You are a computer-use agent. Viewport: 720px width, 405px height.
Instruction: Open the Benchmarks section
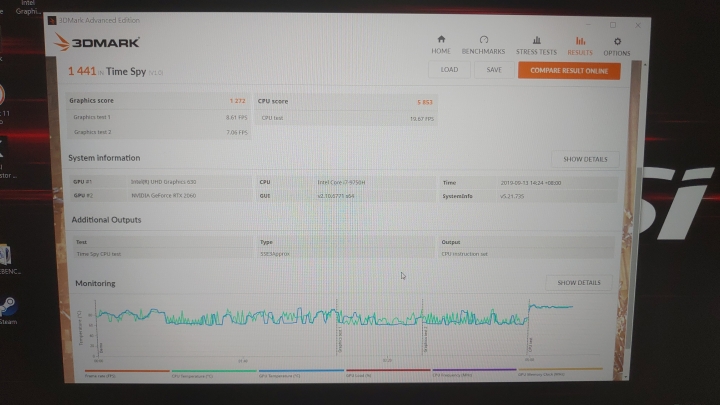tap(483, 45)
